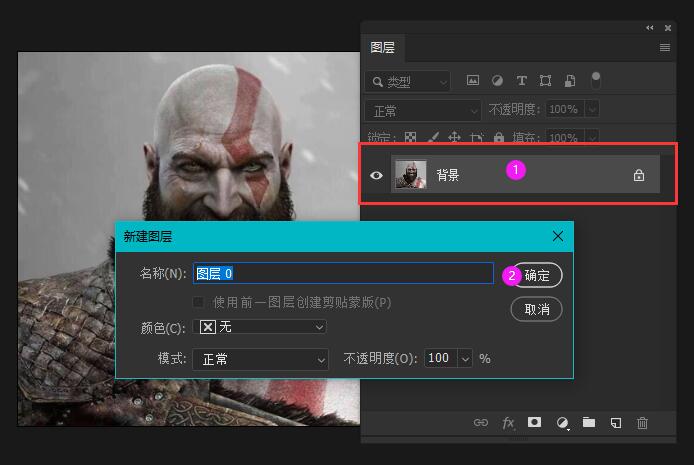Expand the dialog opacity slider arrow
Screen dimensions: 694x465
coord(465,358)
